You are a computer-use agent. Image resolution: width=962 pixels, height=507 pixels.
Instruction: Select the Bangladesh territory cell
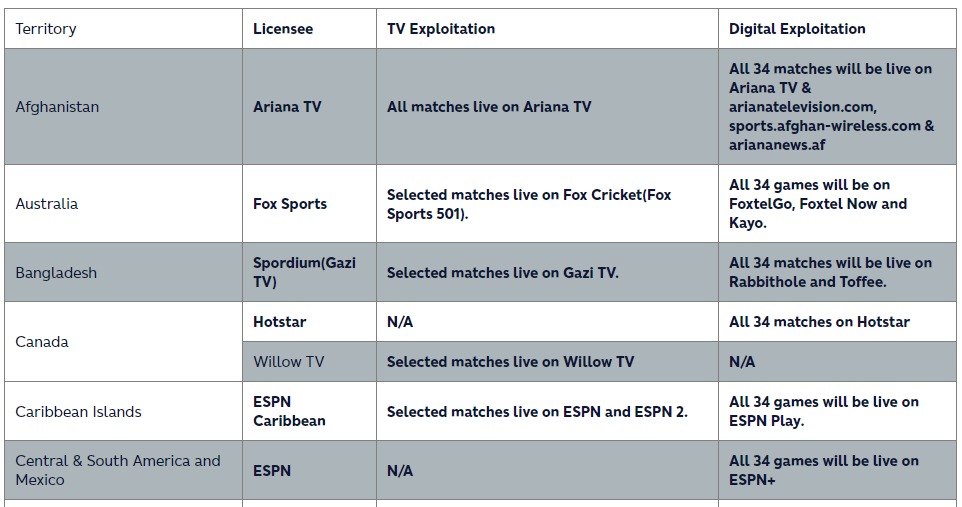point(56,273)
